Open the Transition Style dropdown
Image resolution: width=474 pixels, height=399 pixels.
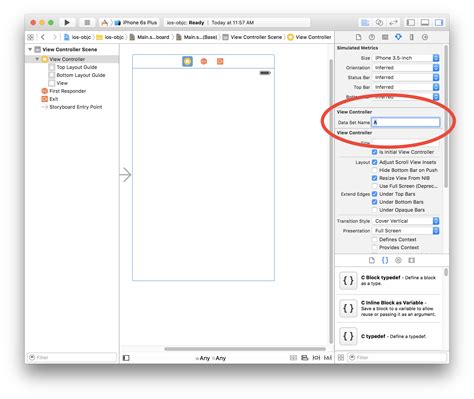(406, 221)
